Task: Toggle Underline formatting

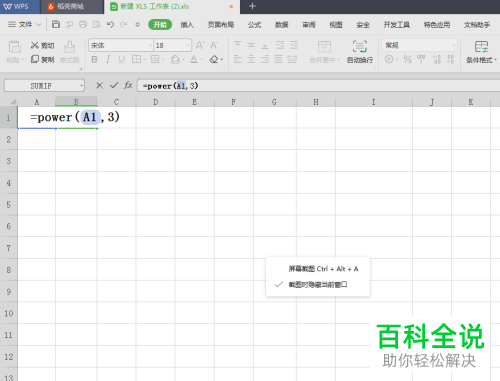Action: 121,59
